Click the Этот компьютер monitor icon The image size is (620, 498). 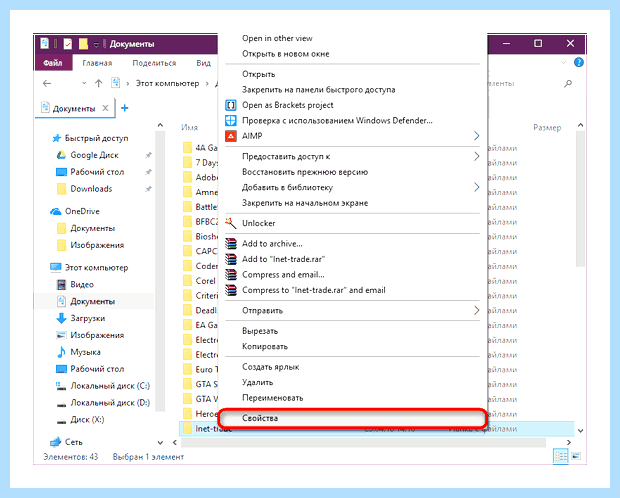click(x=56, y=267)
